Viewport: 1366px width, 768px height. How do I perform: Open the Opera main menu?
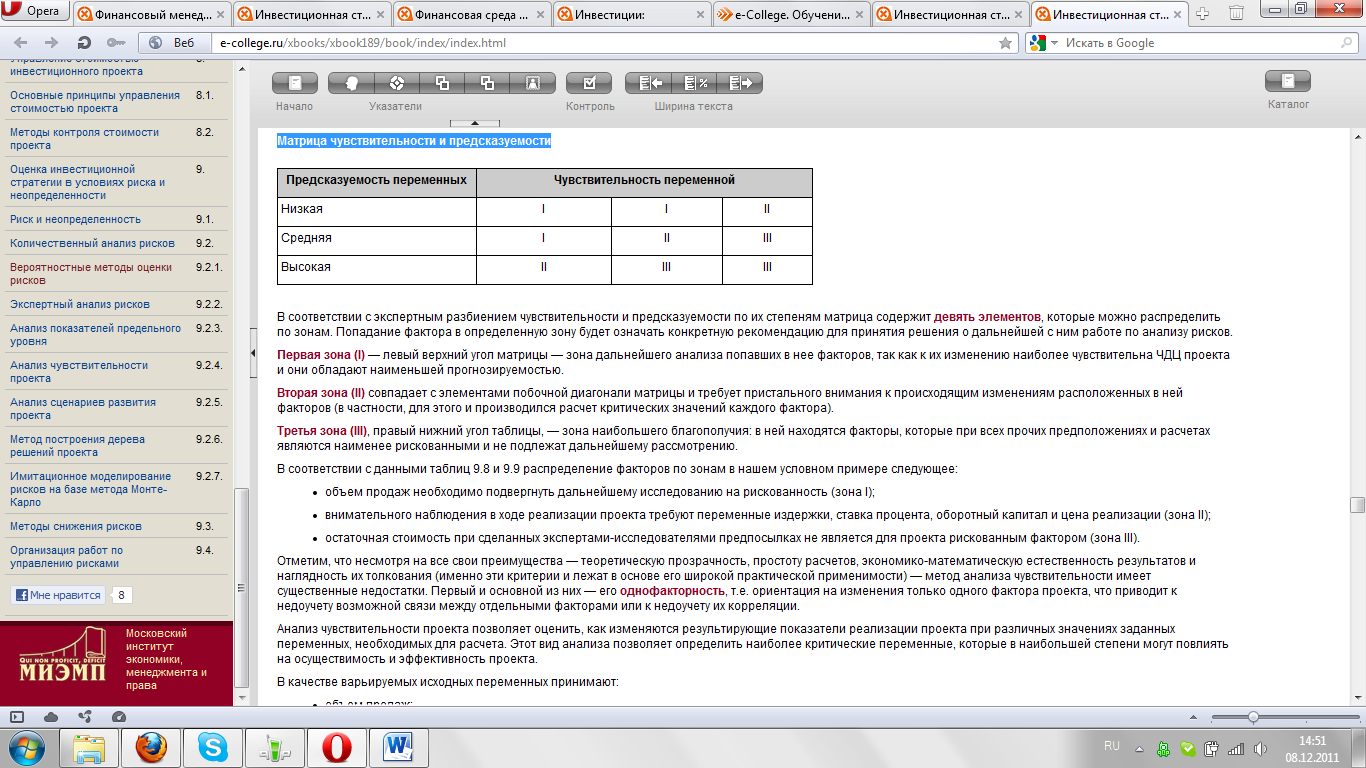(x=36, y=12)
